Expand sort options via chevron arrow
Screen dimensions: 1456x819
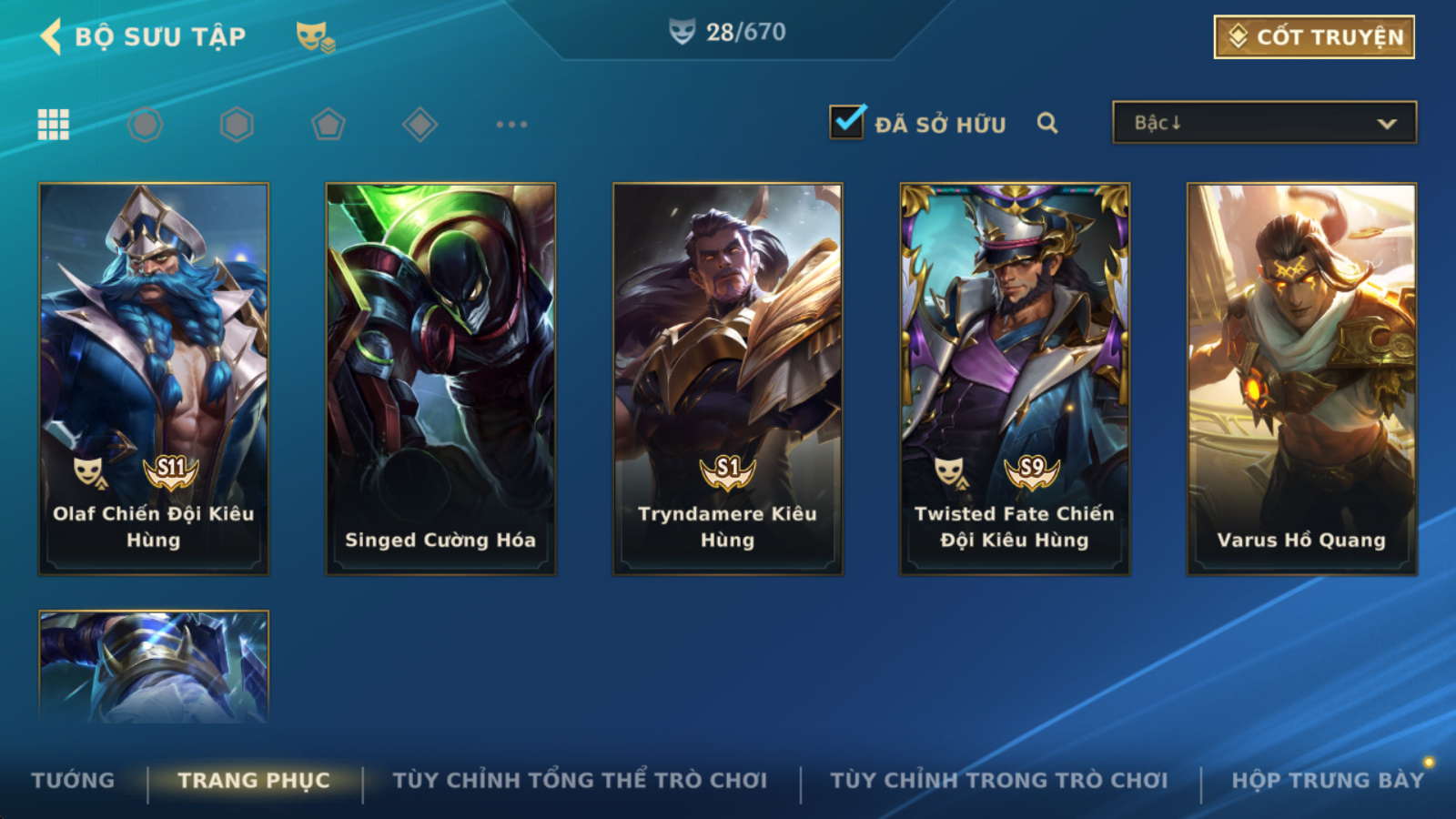1387,124
